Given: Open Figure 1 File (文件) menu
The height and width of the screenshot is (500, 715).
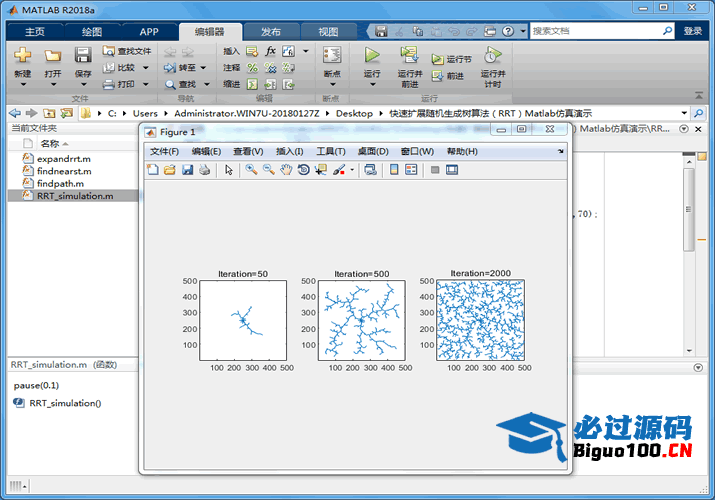Looking at the screenshot, I should 164,151.
